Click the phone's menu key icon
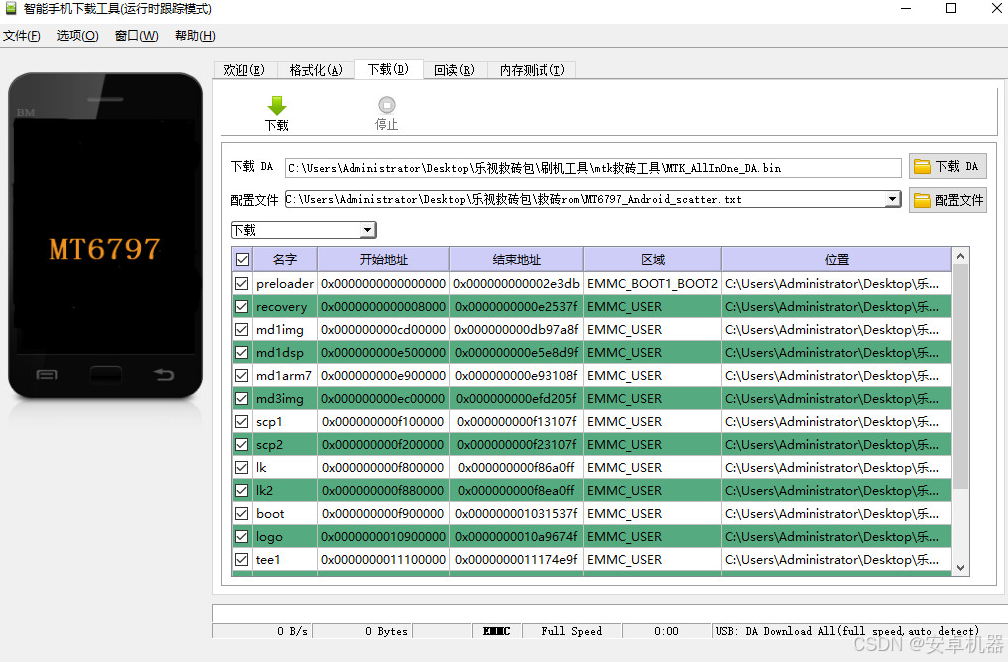The height and width of the screenshot is (662, 1008). [47, 374]
